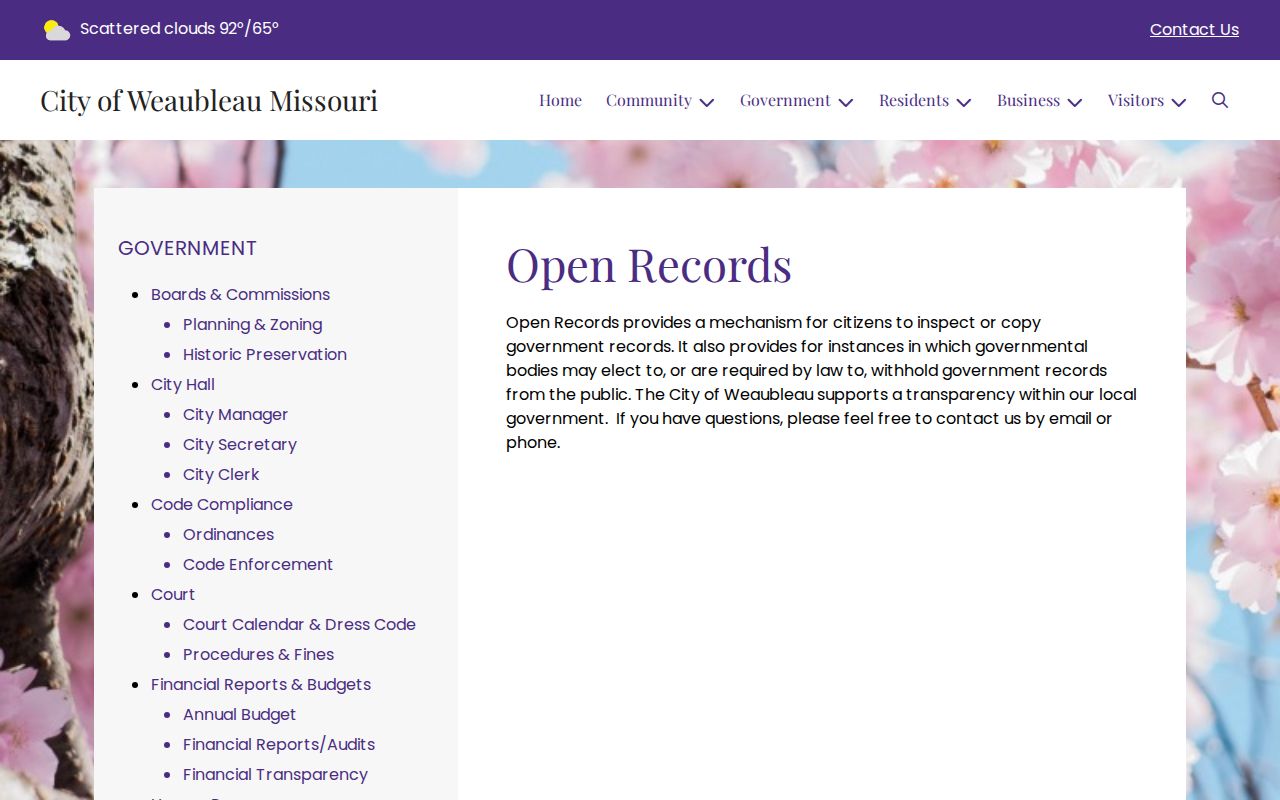Click the scattered clouds weather icon
Image resolution: width=1280 pixels, height=800 pixels.
(x=57, y=30)
